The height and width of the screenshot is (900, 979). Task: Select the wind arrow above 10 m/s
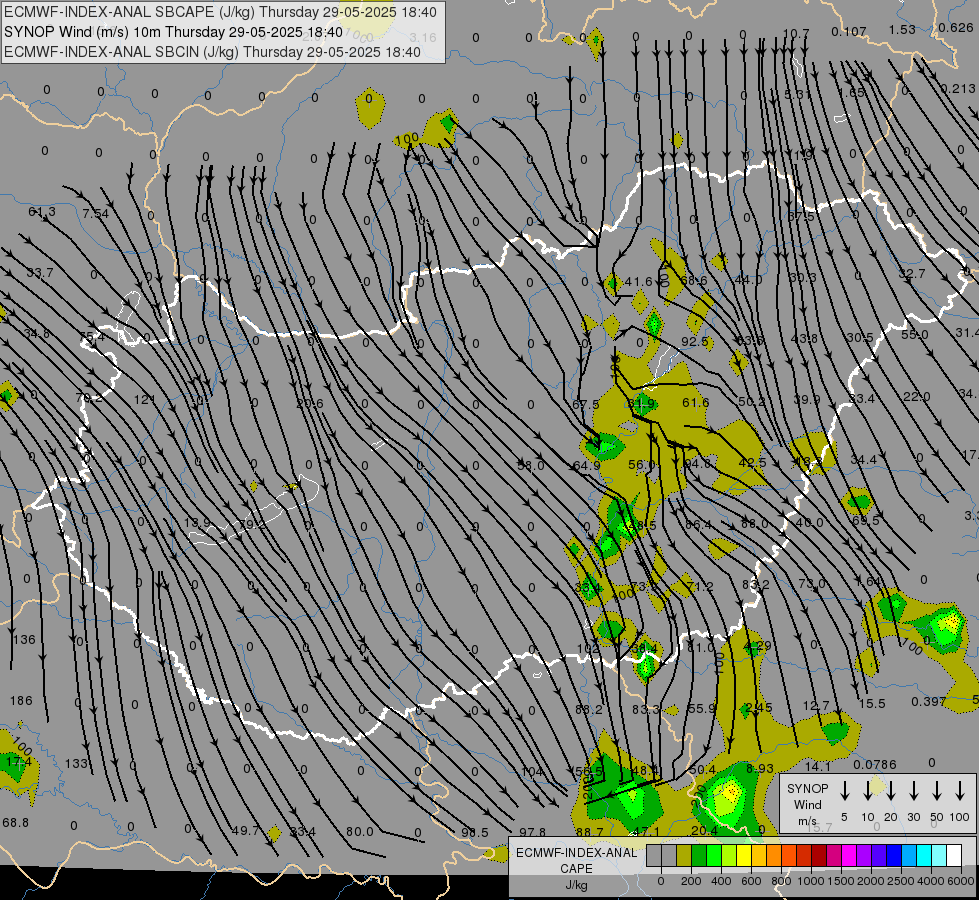click(x=867, y=791)
